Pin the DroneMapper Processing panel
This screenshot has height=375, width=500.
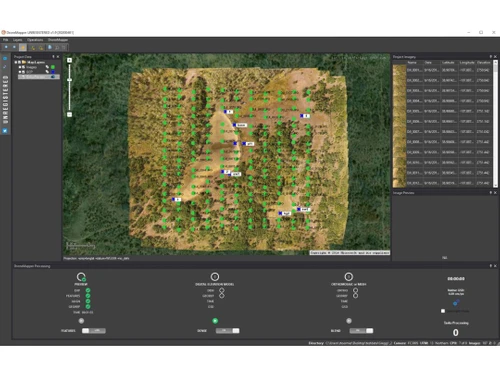click(x=491, y=266)
